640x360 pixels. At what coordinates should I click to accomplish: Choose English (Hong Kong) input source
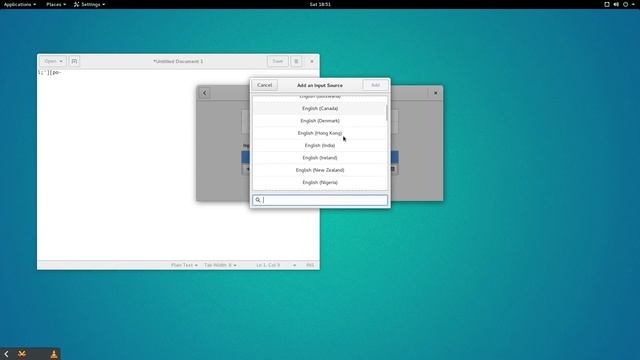[320, 133]
